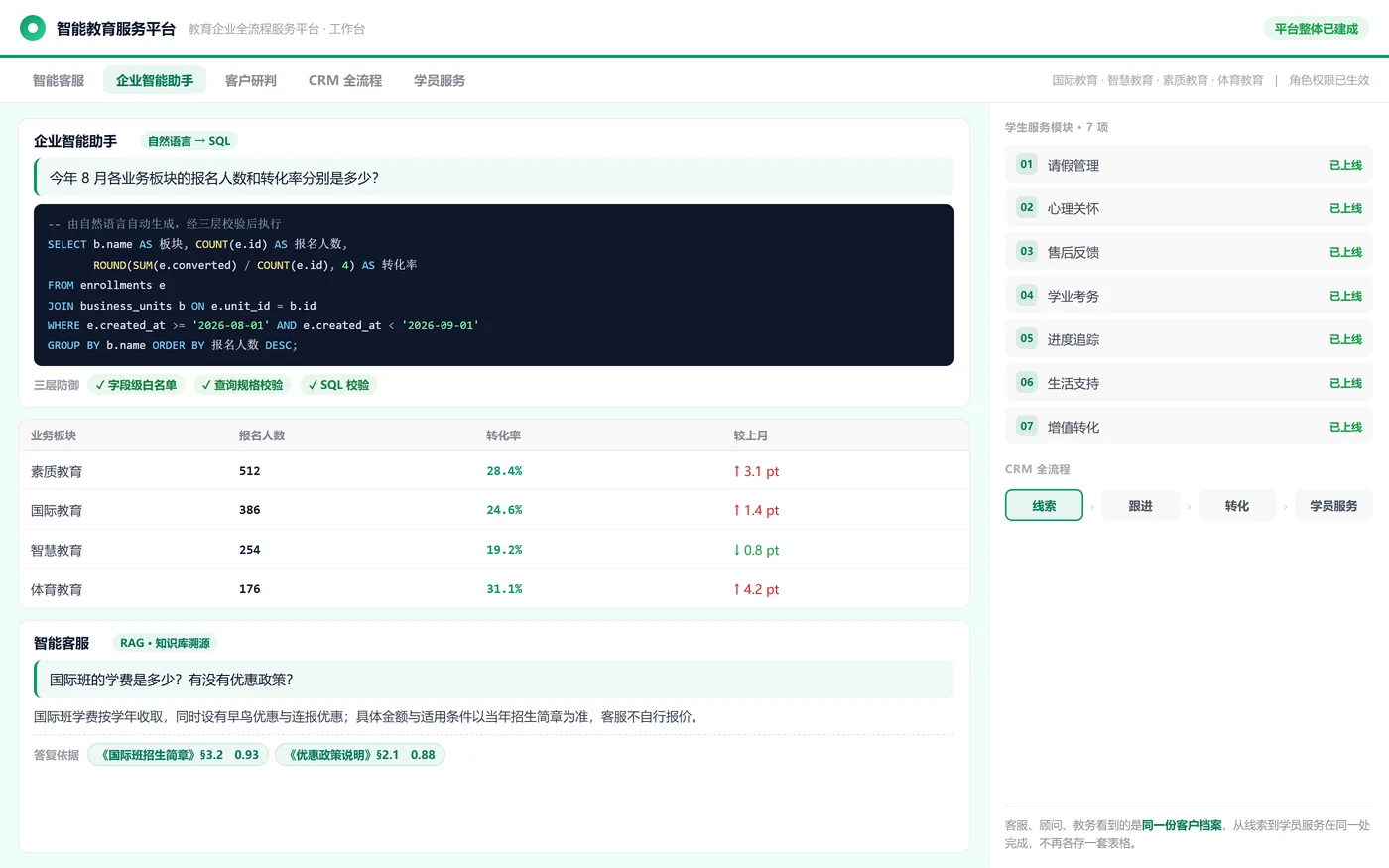Click the question 国际班的学费是多少
Screen dimensions: 1389x868
(494, 680)
